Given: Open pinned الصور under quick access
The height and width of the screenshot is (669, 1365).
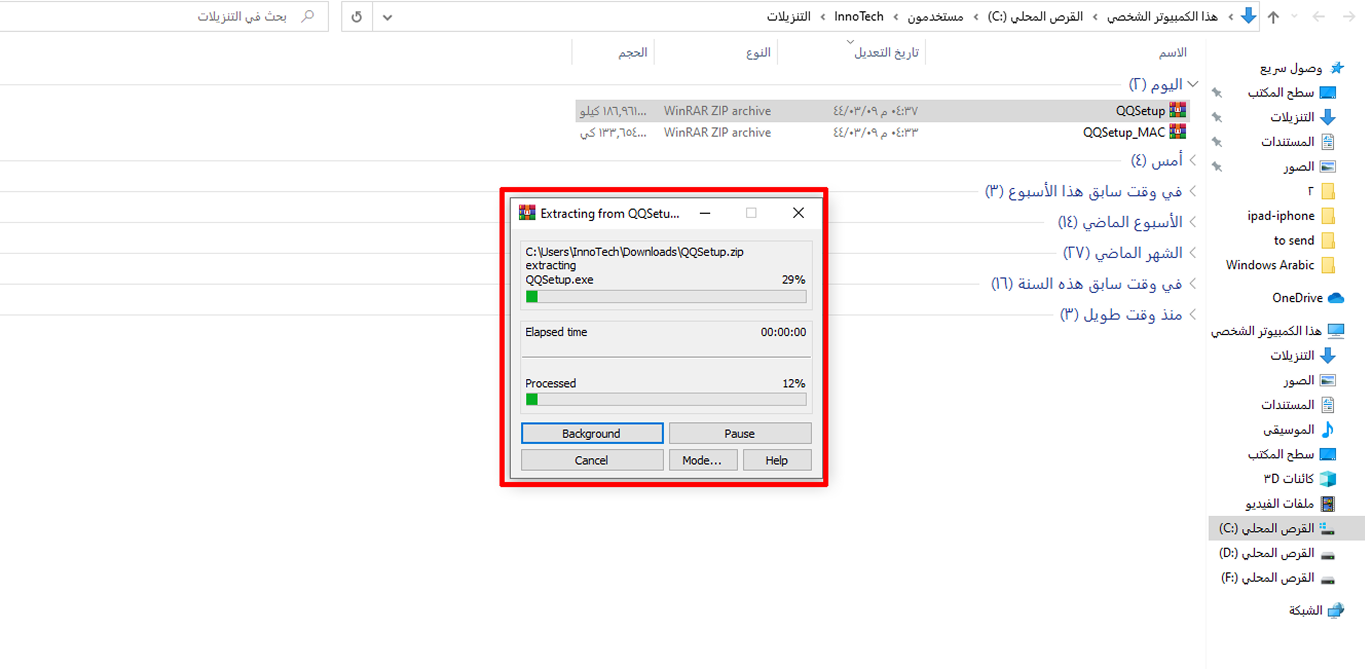Looking at the screenshot, I should [x=1310, y=167].
